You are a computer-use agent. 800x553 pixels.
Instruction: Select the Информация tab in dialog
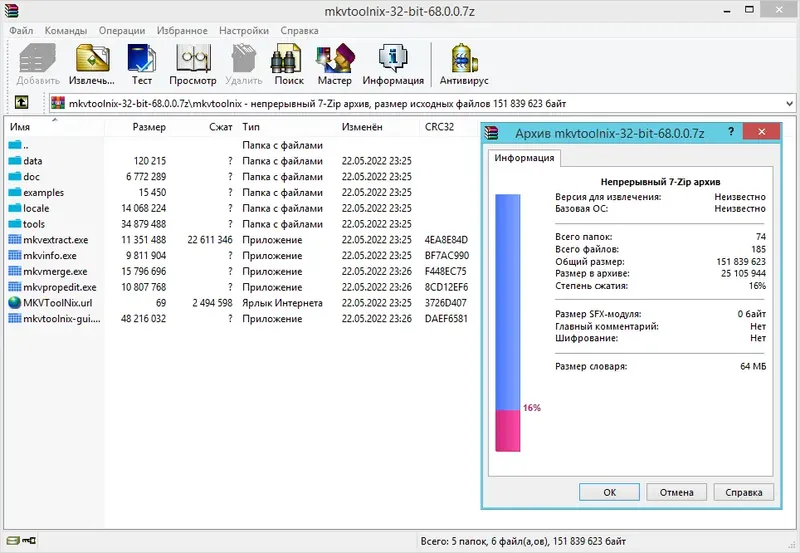(524, 158)
